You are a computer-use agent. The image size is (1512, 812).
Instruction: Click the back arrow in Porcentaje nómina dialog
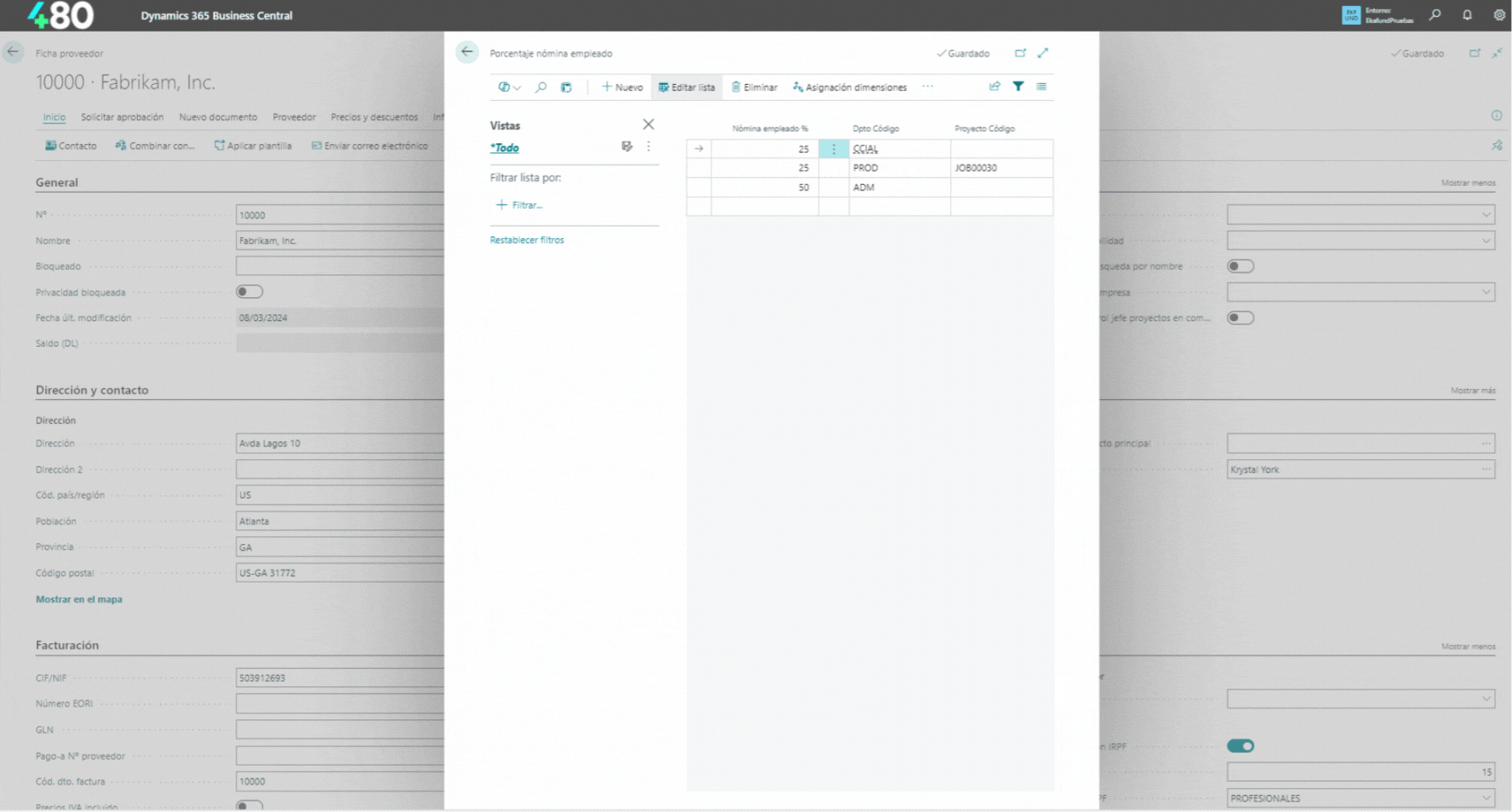tap(467, 52)
